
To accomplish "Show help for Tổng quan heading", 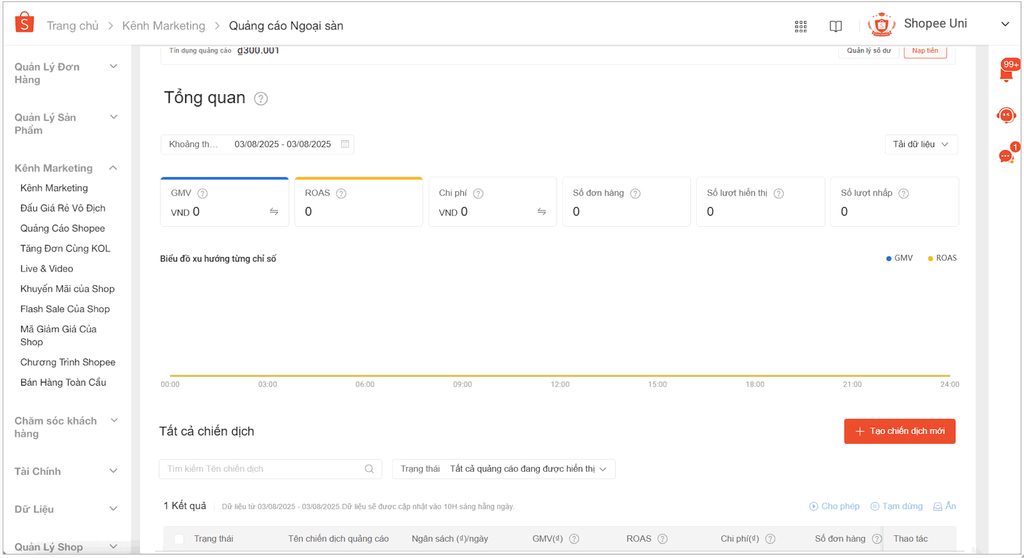I will coord(261,99).
